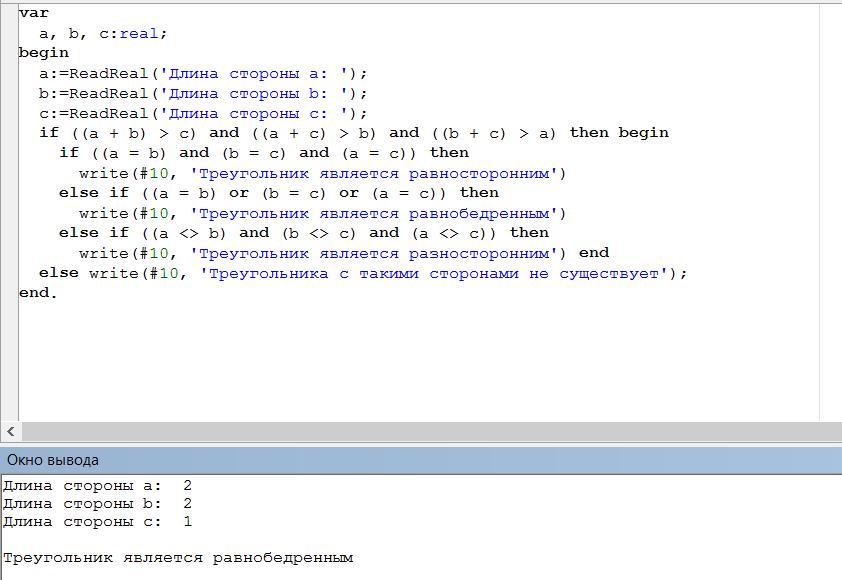Click output line 'Длина стороны b: 2'
Viewport: 842px width, 580px height.
click(97, 504)
